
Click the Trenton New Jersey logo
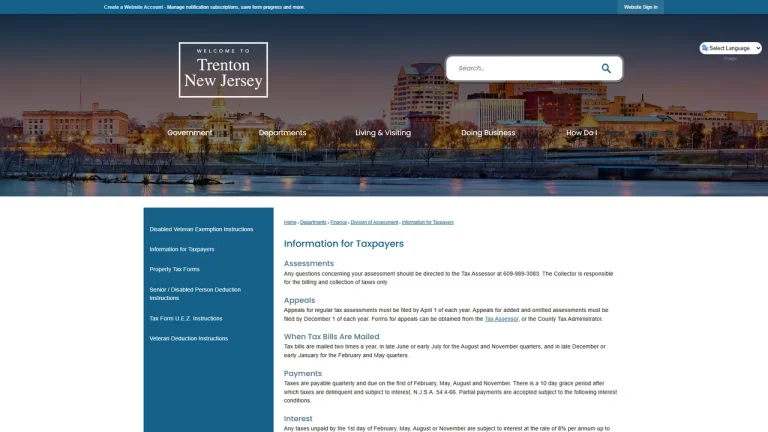click(223, 70)
